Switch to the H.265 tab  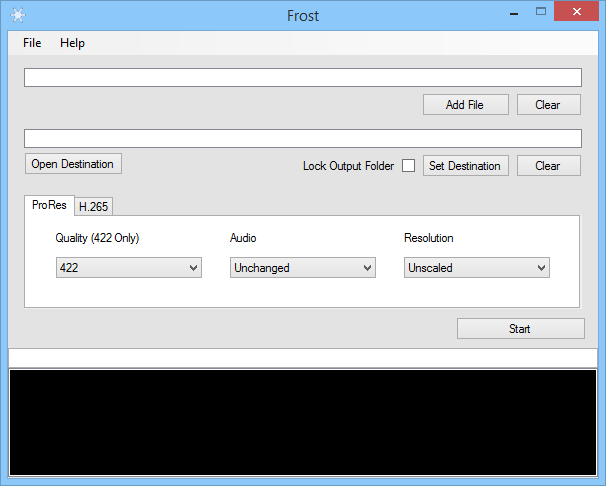tap(94, 206)
